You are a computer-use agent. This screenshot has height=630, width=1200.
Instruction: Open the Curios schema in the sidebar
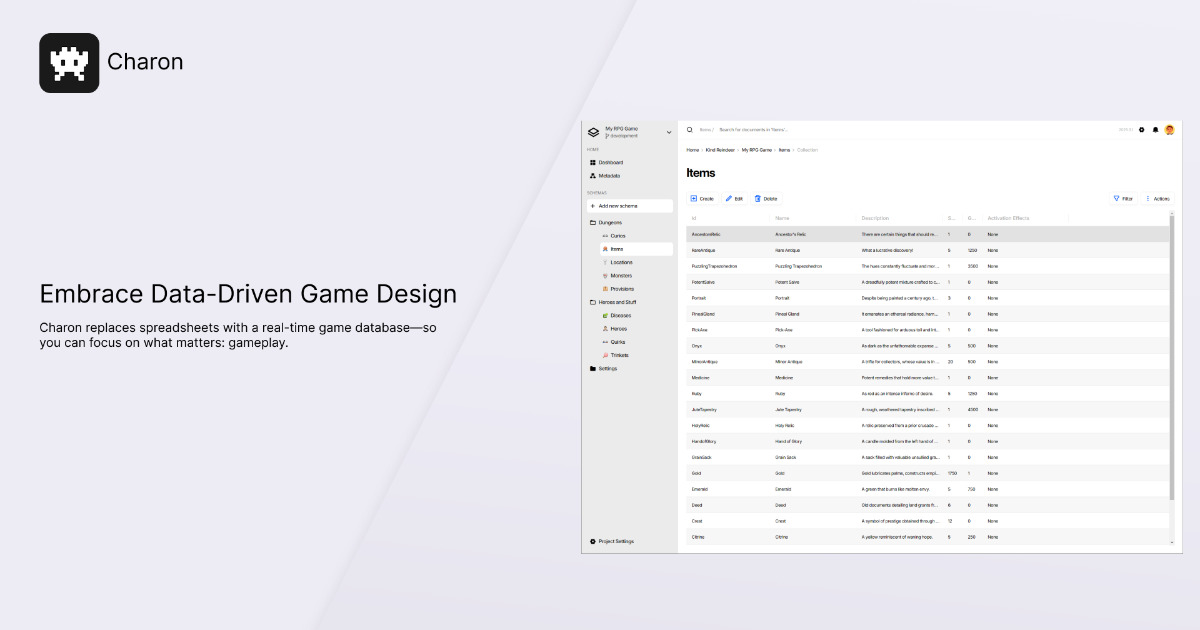[x=620, y=236]
